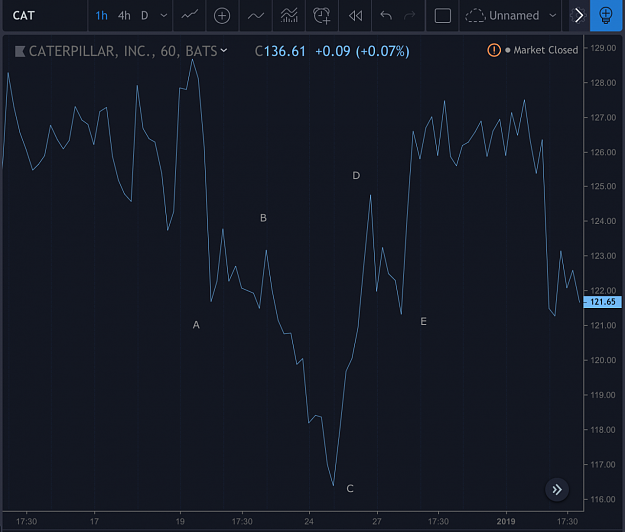Image resolution: width=625 pixels, height=532 pixels.
Task: Open the indicators wave icon
Action: pyautogui.click(x=256, y=16)
